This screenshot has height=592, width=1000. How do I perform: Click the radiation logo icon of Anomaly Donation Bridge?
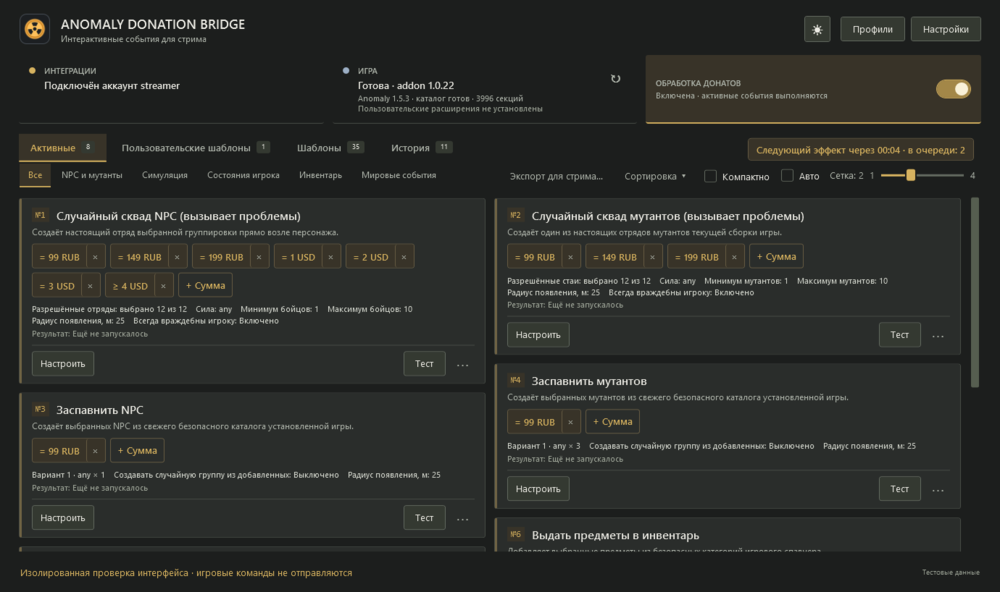point(34,29)
